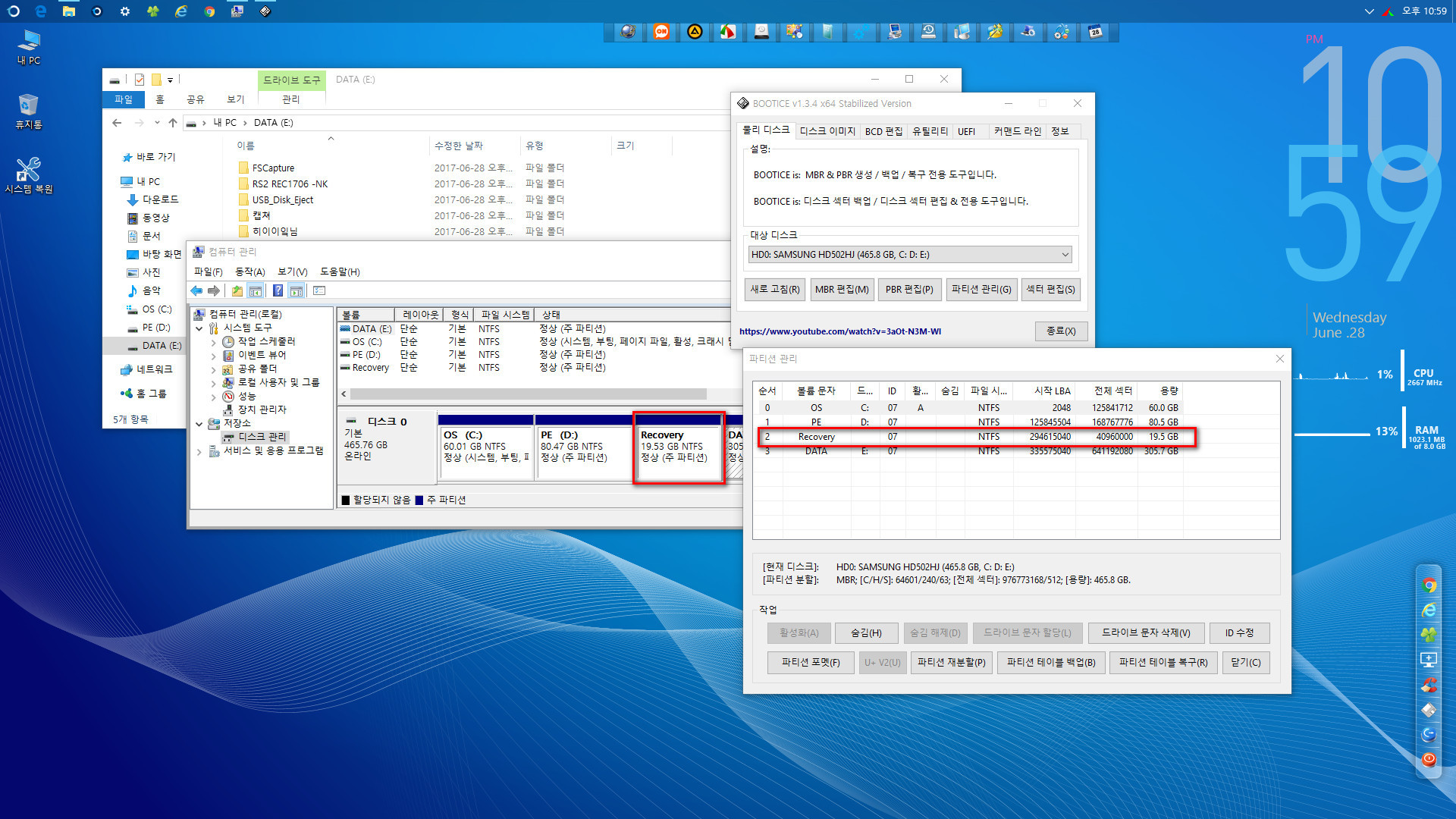Click MBR 편집(M) button
Viewport: 1456px width, 819px height.
(842, 290)
